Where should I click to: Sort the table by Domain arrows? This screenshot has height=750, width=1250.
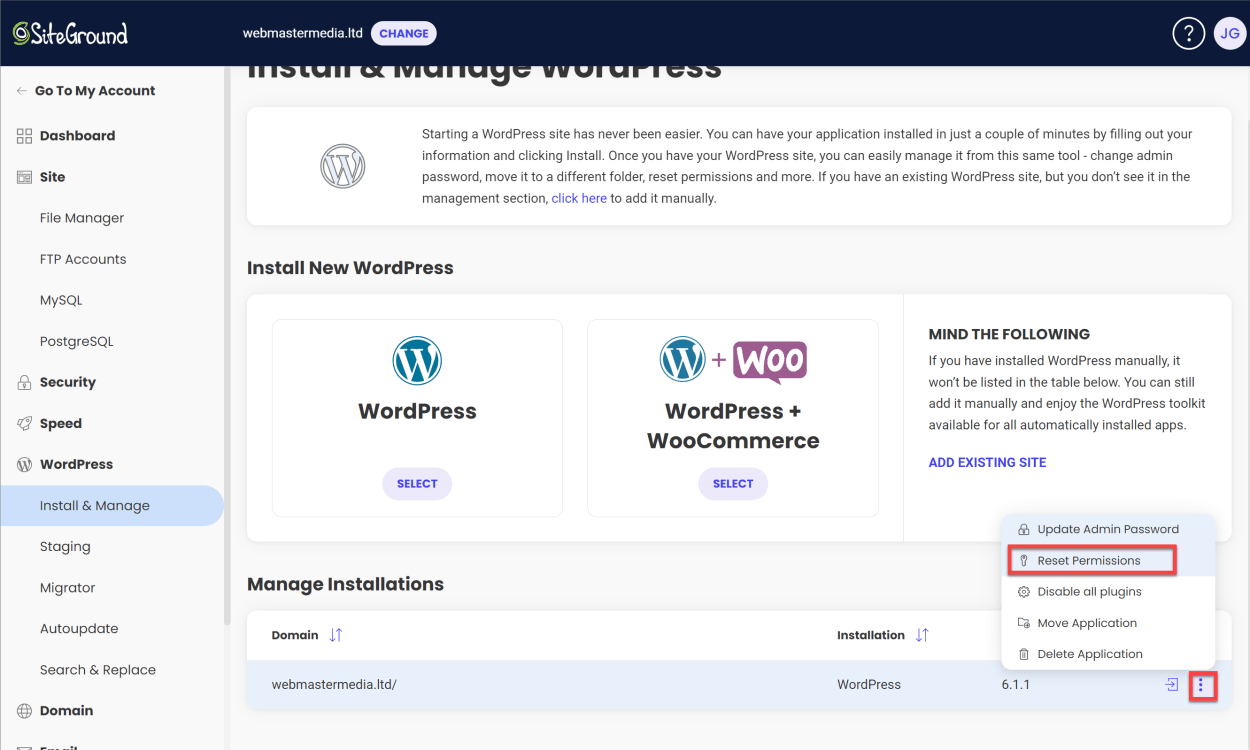coord(336,635)
